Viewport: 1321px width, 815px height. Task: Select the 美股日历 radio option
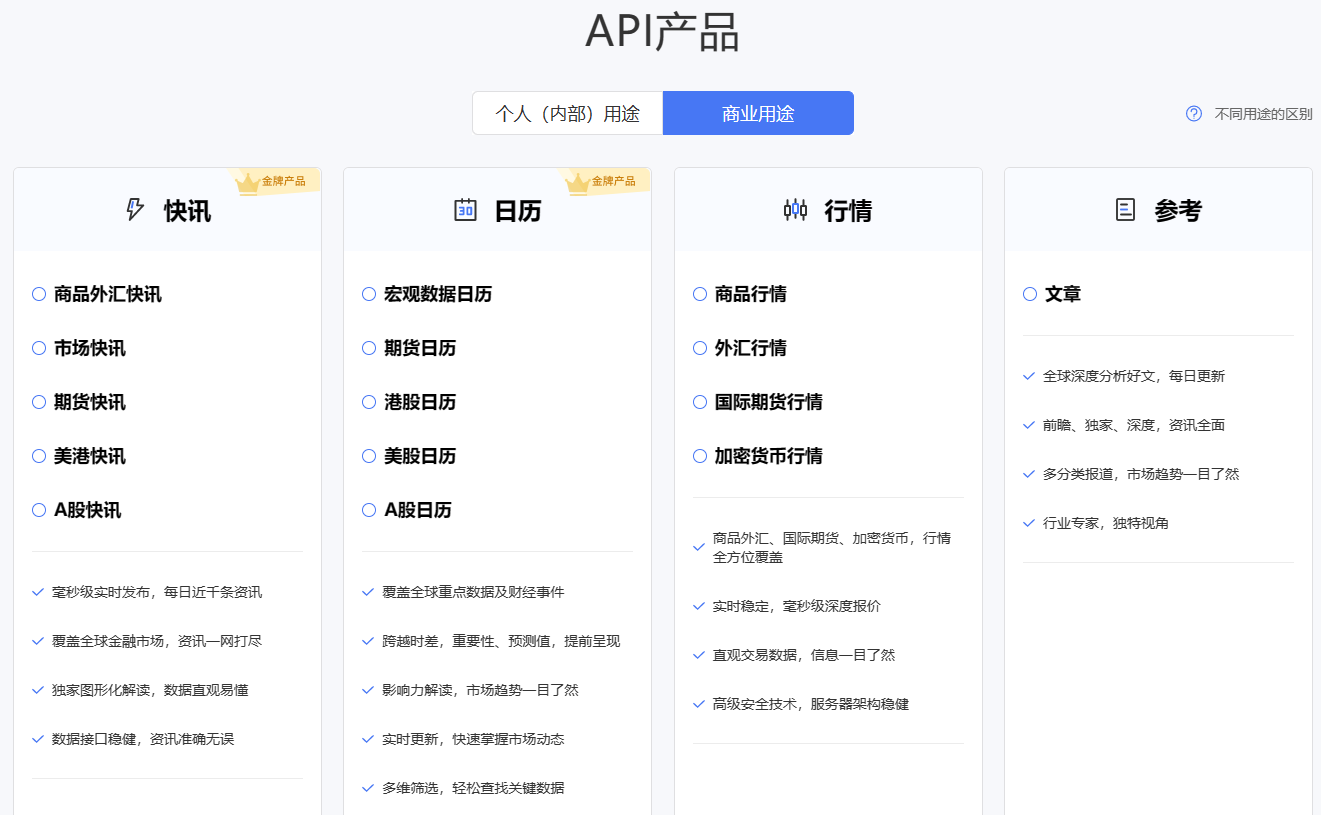(369, 456)
